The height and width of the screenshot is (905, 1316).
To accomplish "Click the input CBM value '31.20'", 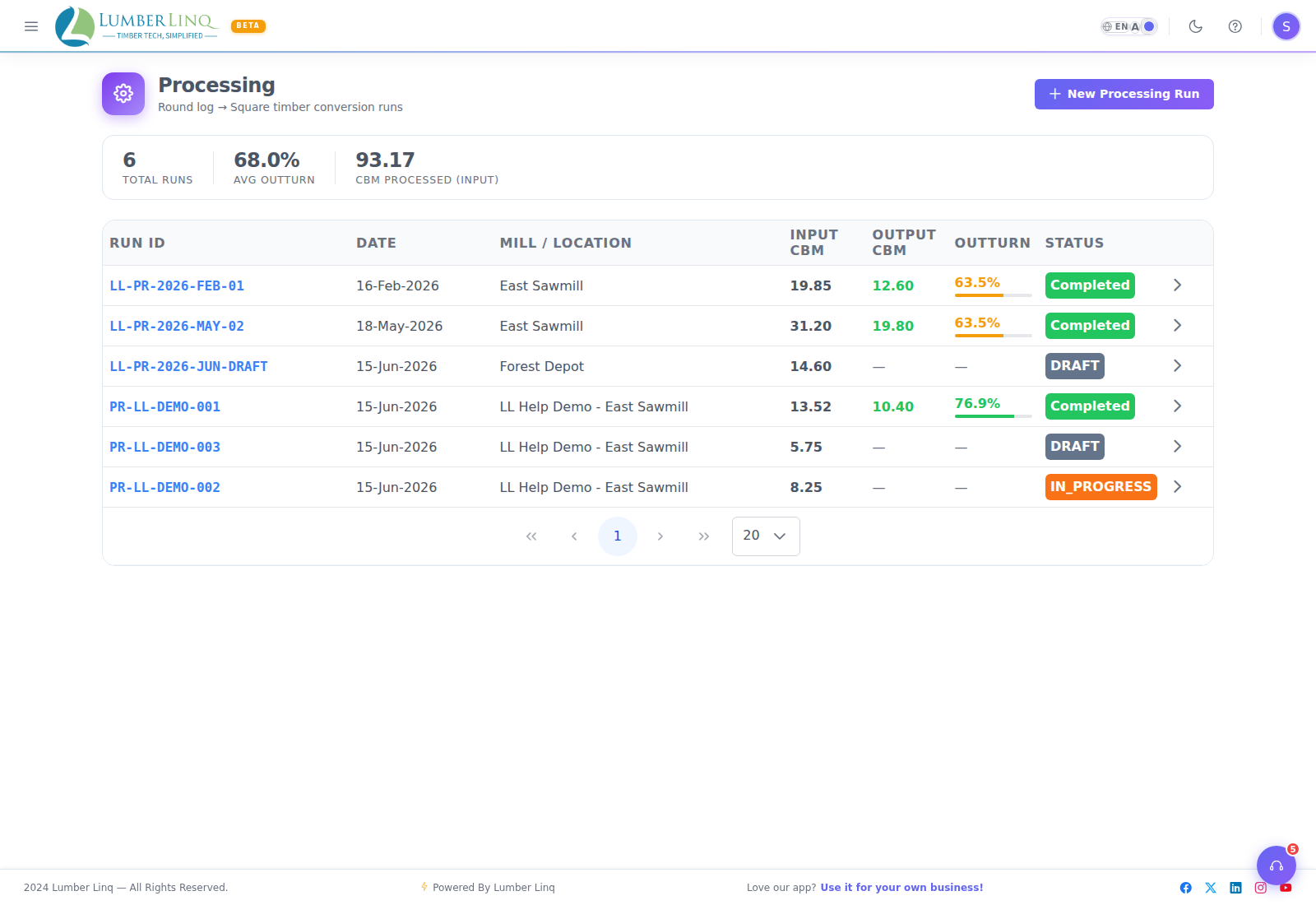I will pos(811,327).
